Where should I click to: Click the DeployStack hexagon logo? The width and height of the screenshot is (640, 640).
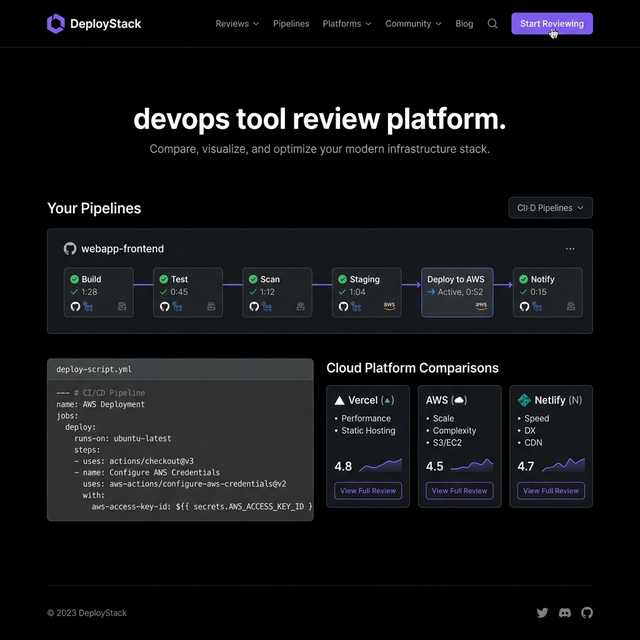pos(56,24)
